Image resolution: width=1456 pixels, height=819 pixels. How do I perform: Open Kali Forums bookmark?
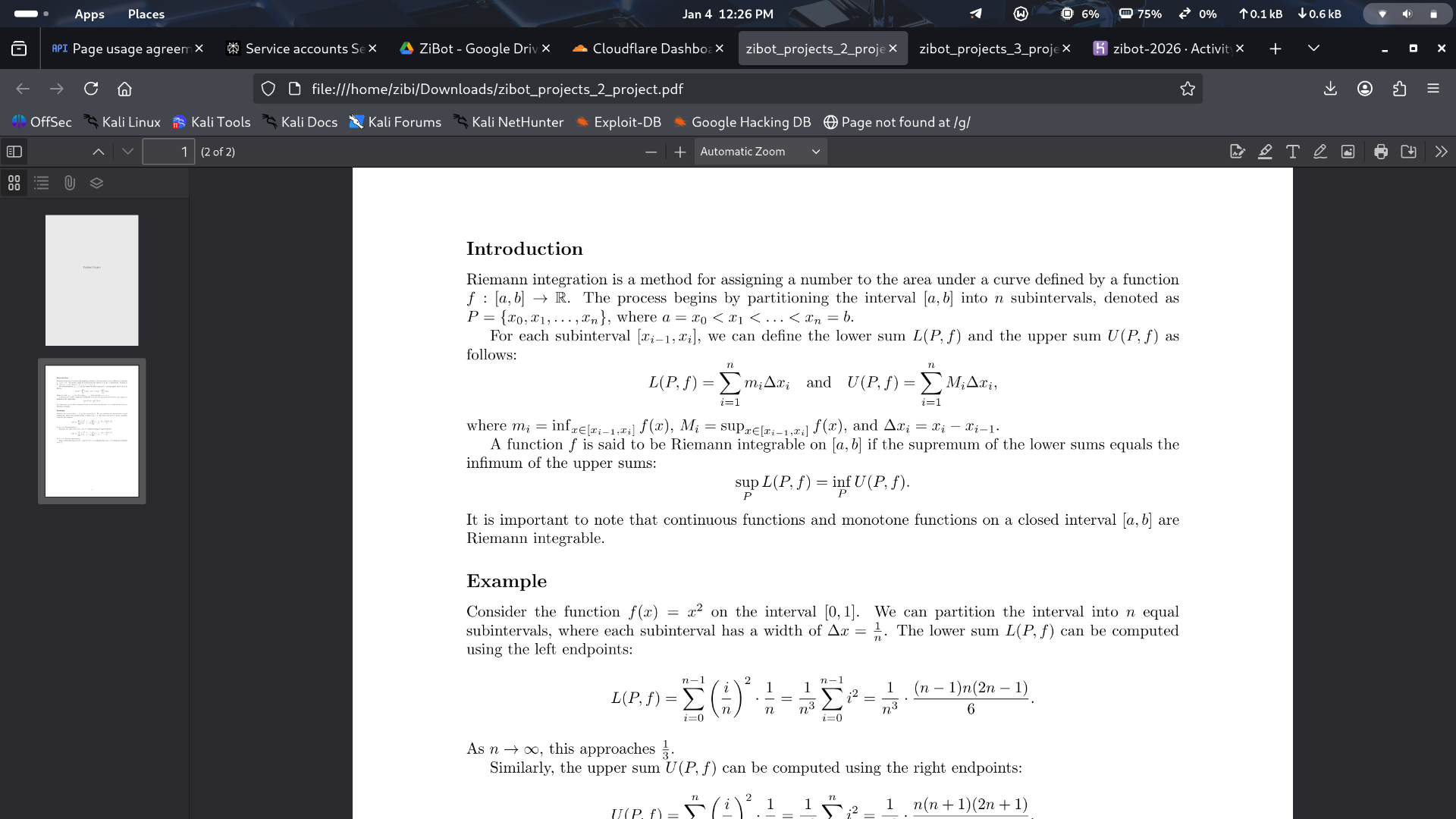point(395,122)
